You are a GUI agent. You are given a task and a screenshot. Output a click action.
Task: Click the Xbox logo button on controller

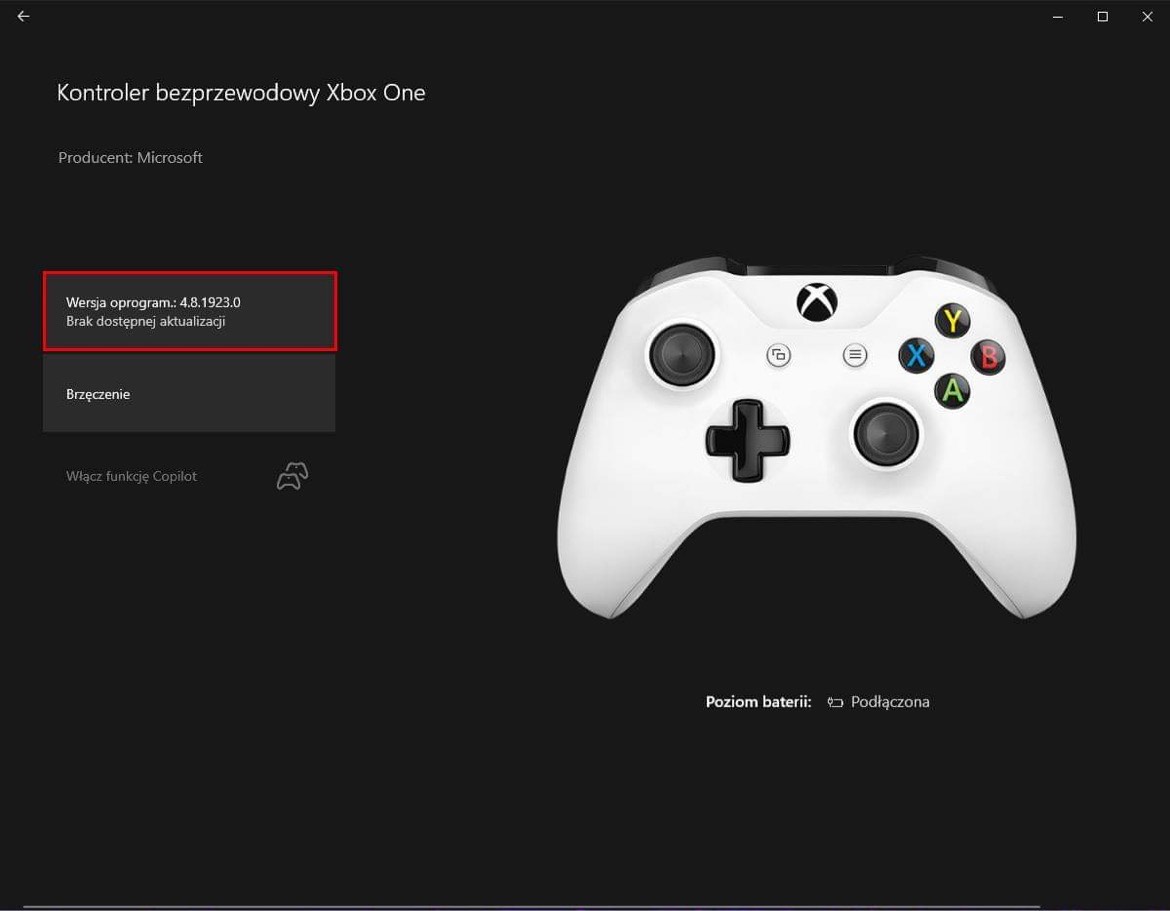[x=816, y=302]
